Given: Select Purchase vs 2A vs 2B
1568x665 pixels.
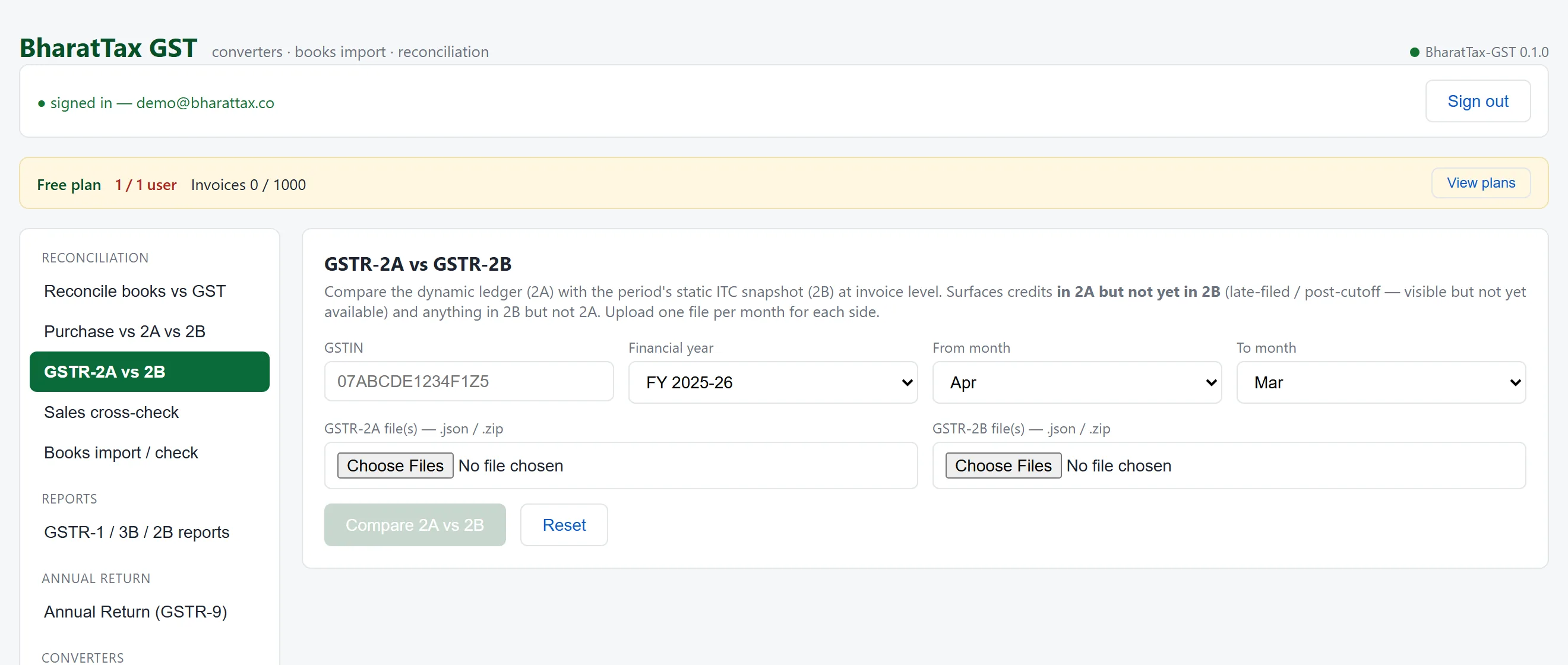Looking at the screenshot, I should (149, 331).
